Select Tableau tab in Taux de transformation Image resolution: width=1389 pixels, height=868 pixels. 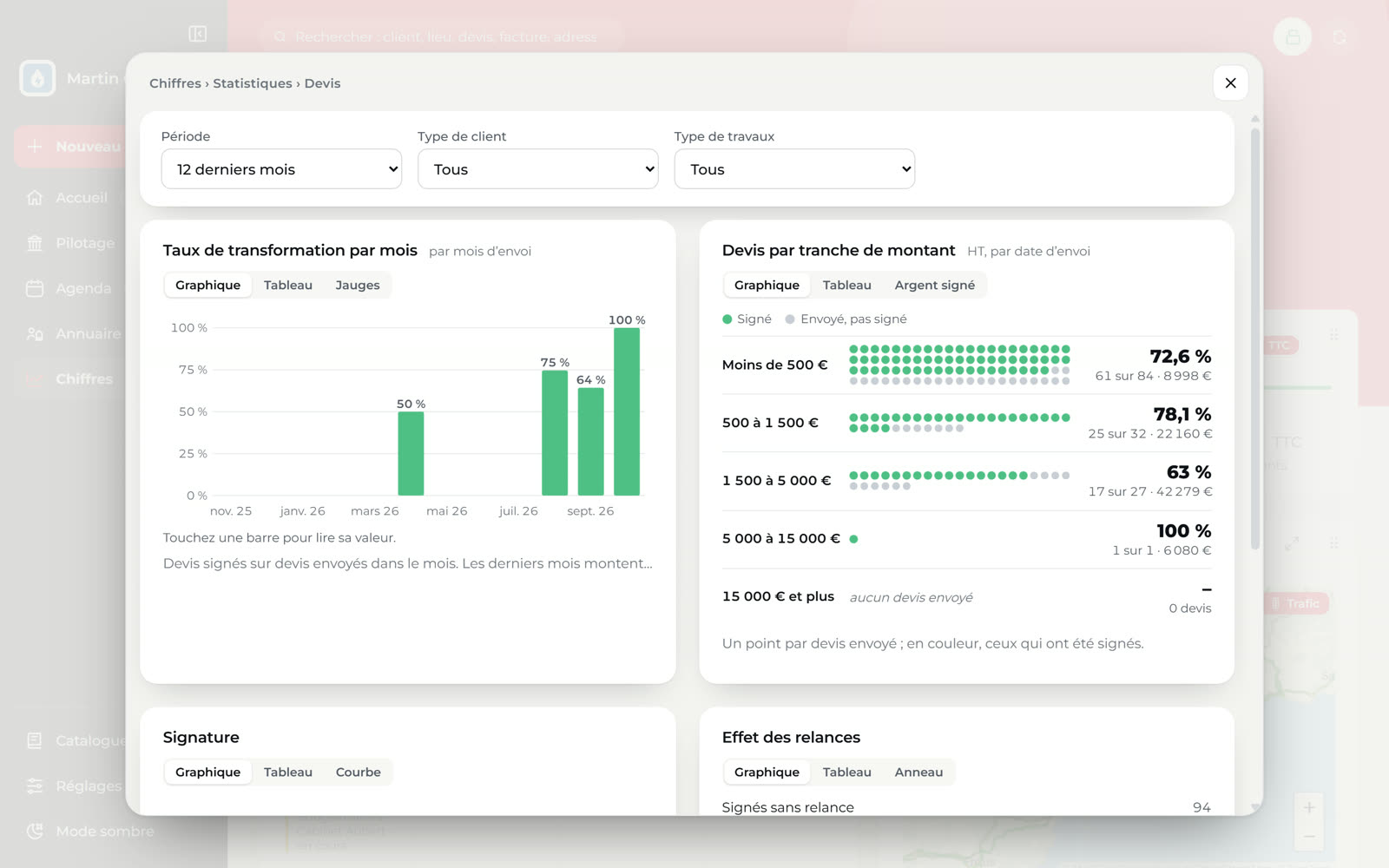click(288, 285)
